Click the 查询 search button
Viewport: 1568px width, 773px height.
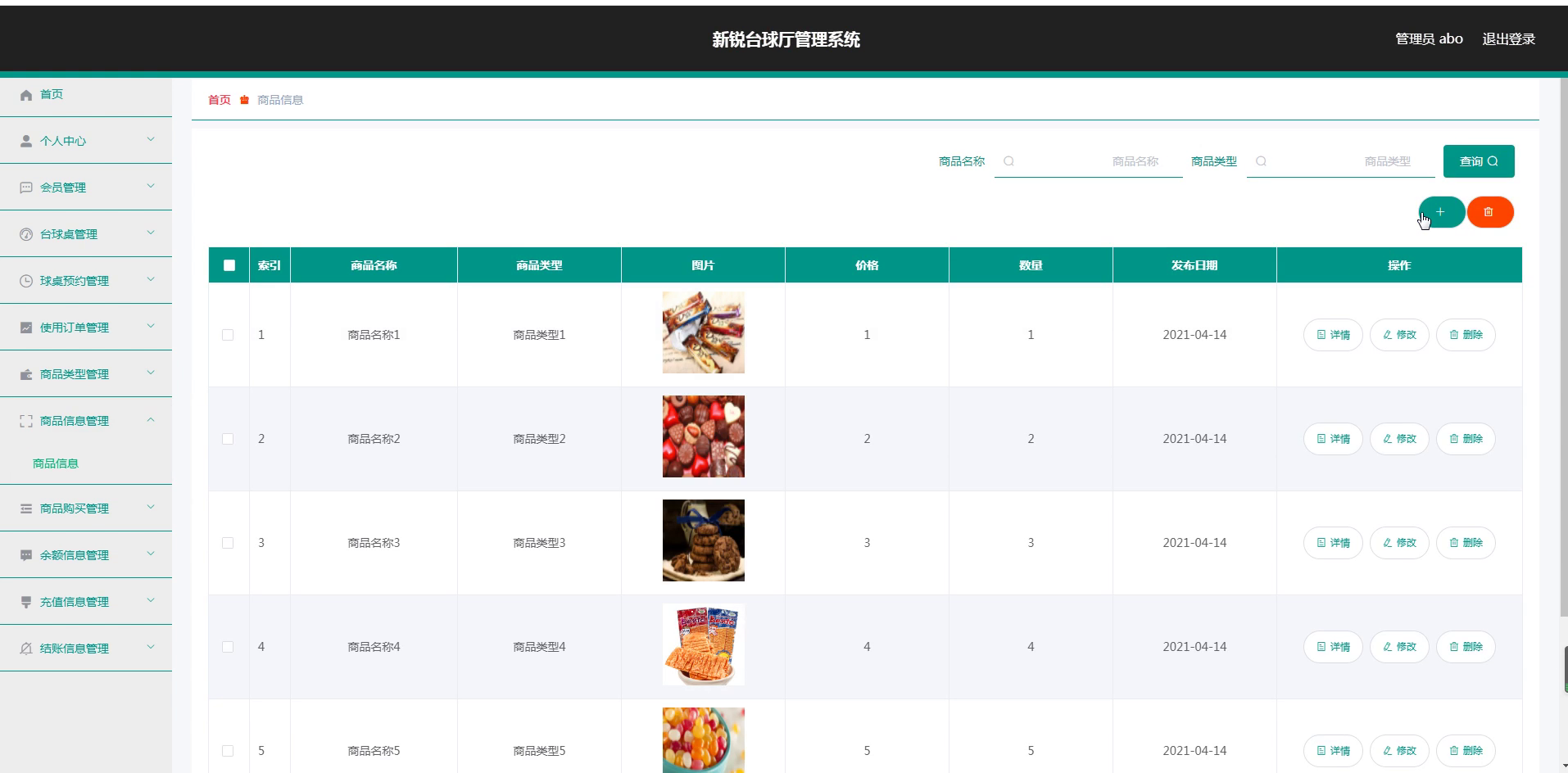point(1479,161)
